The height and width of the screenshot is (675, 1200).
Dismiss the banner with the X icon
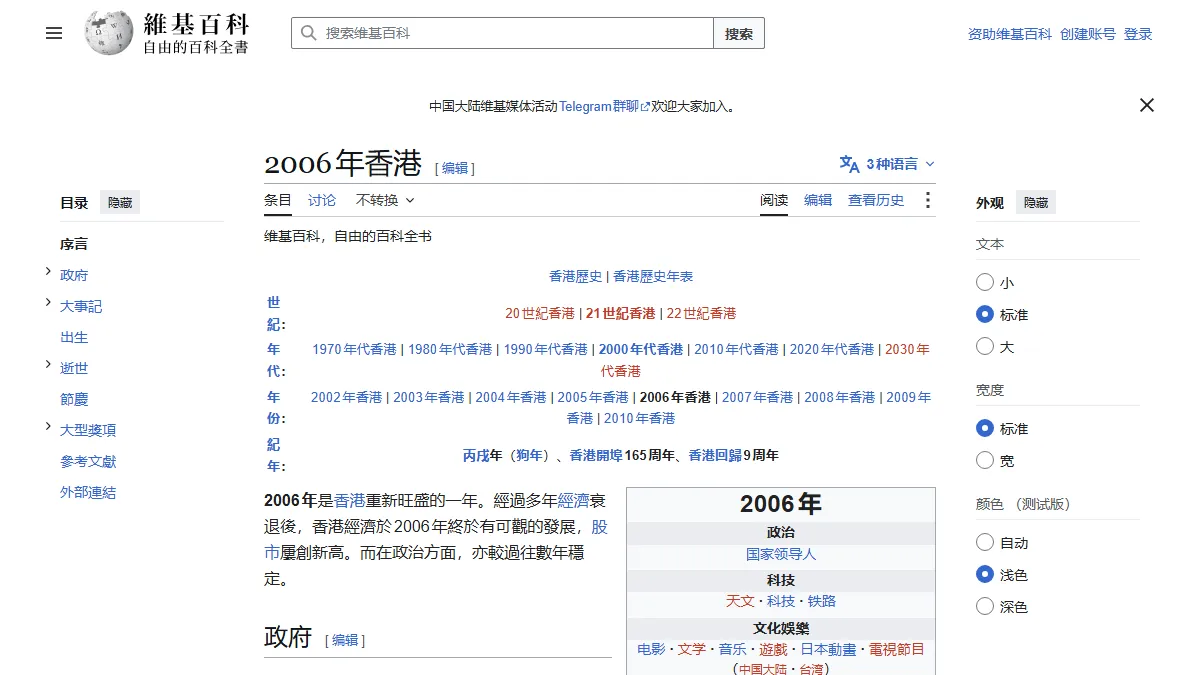(x=1147, y=105)
